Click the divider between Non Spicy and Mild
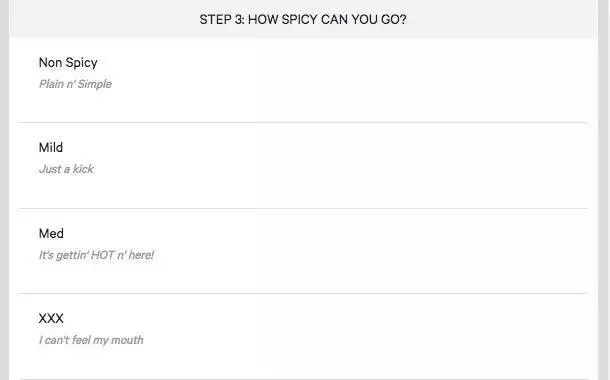610x380 pixels. click(x=303, y=123)
